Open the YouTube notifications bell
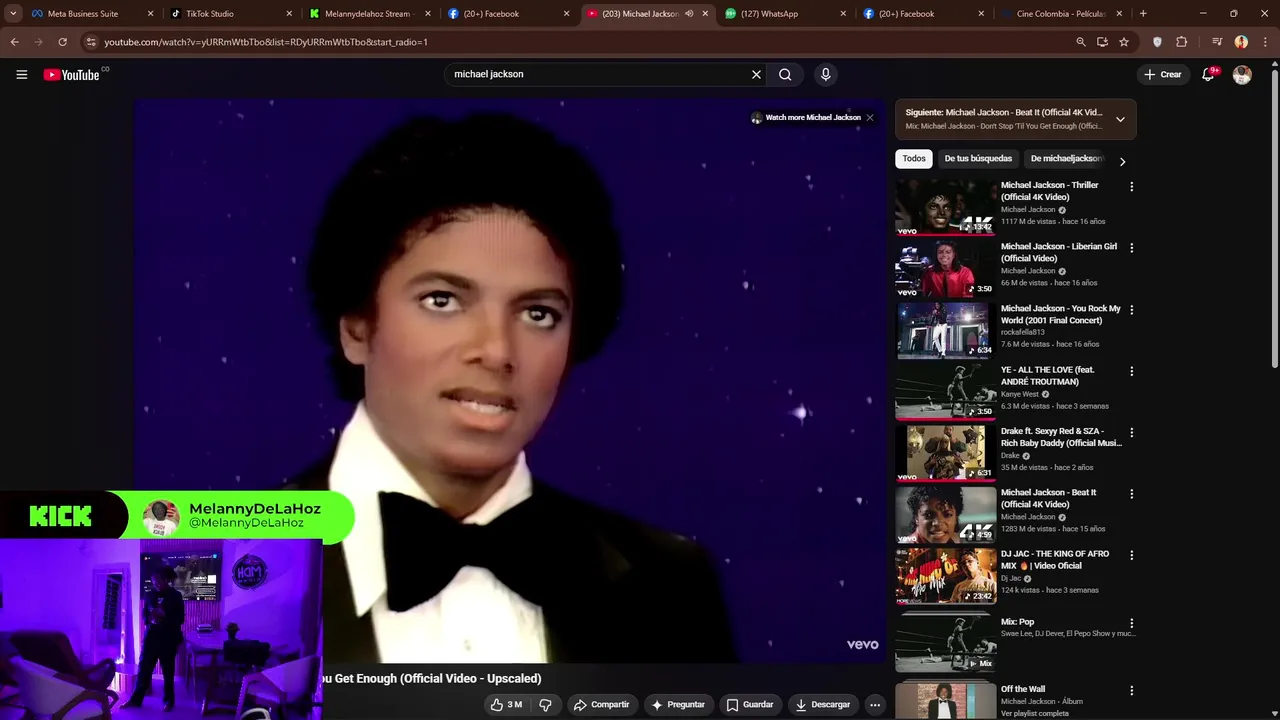The width and height of the screenshot is (1280, 720). (x=1208, y=74)
